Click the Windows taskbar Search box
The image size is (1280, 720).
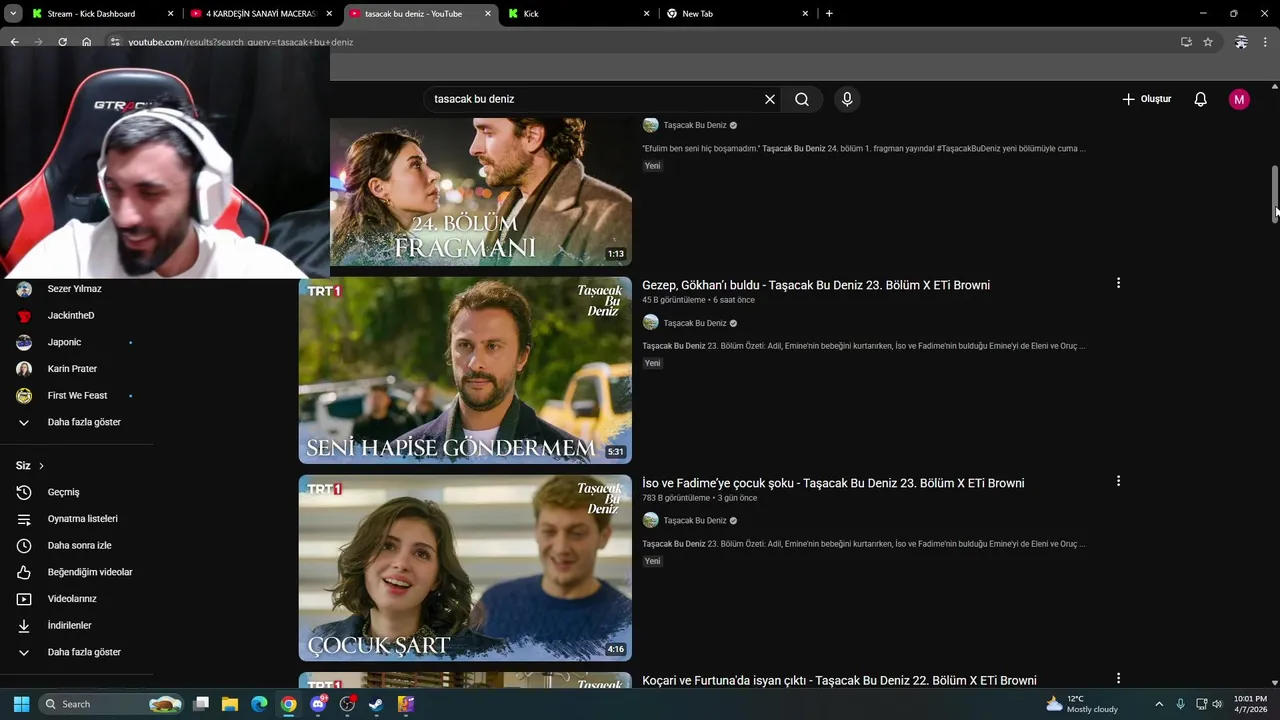tap(112, 704)
